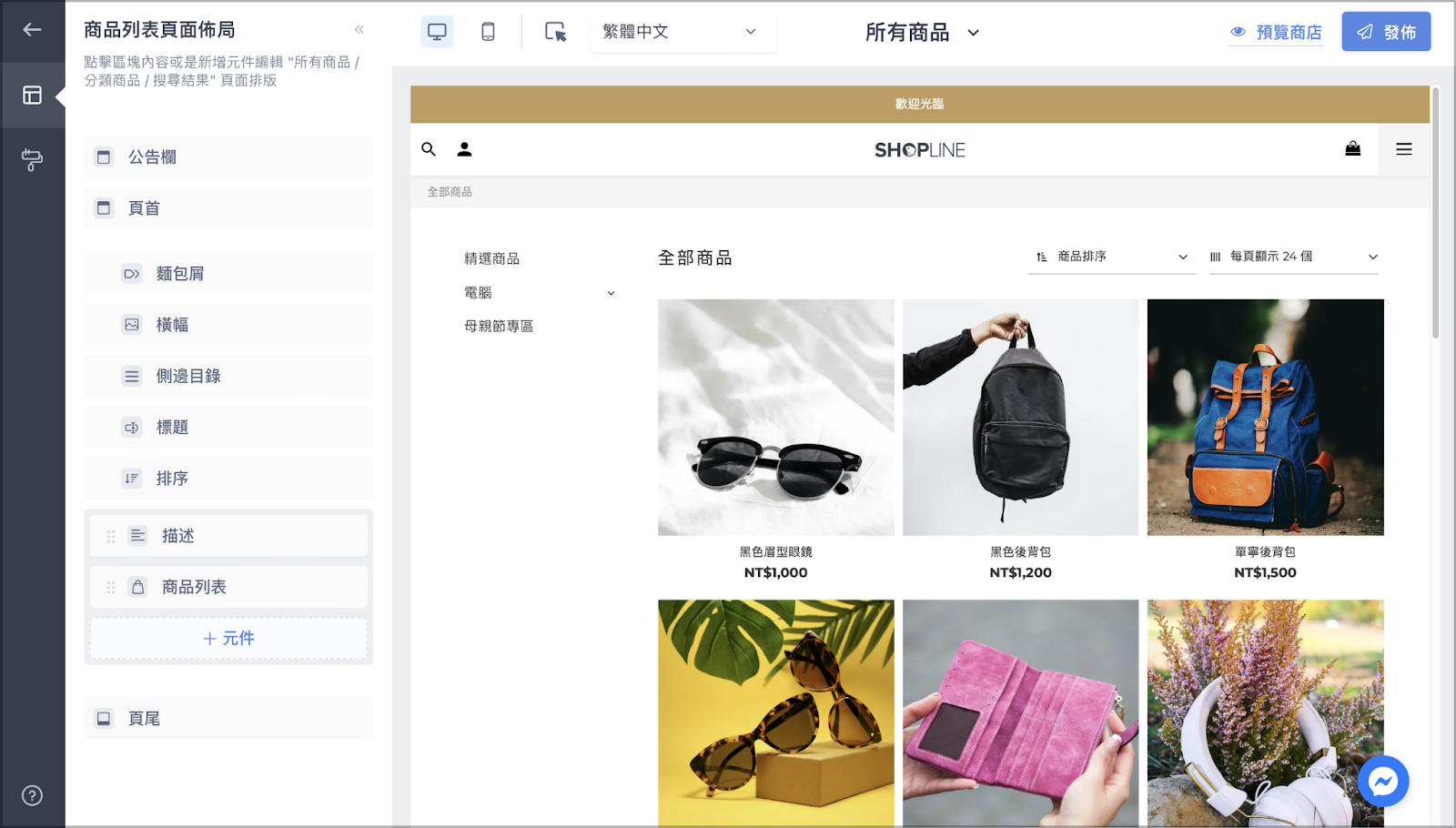The height and width of the screenshot is (828, 1456).
Task: Activate the element selector cursor tool
Action: click(555, 32)
